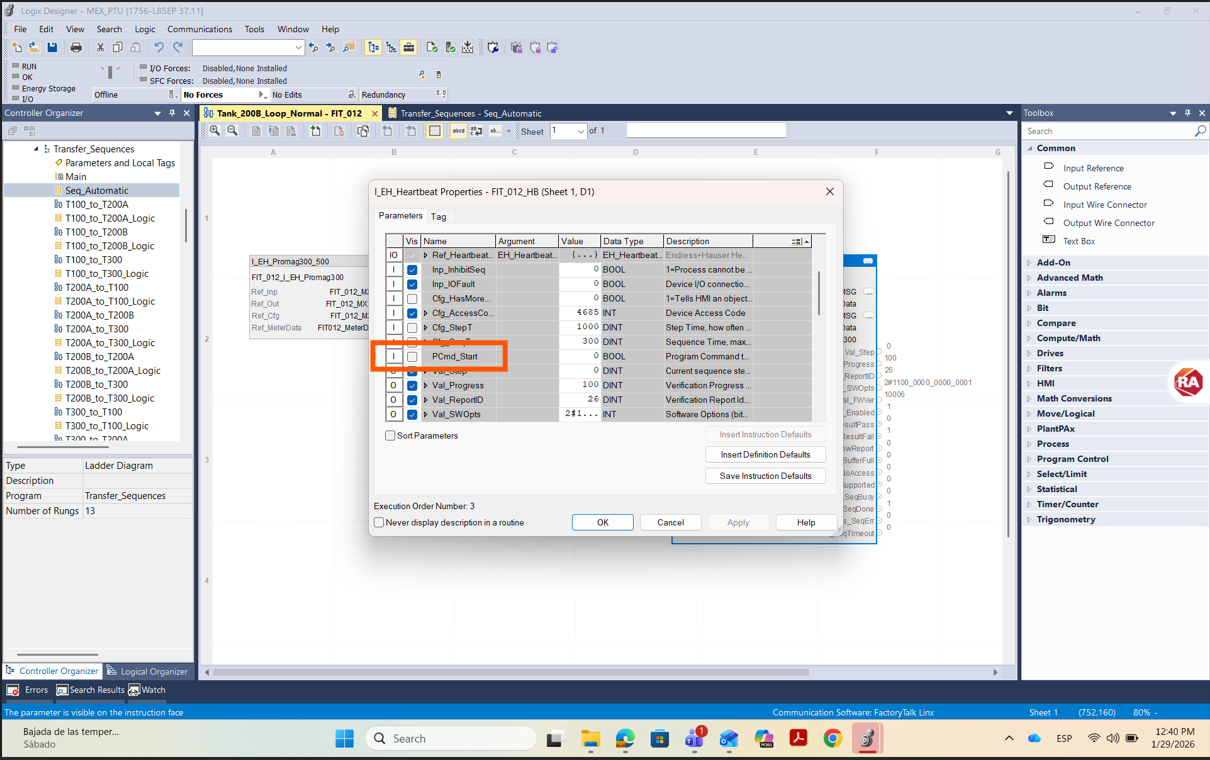This screenshot has height=760, width=1210.
Task: Check visibility for Cfg_HasMore parameter
Action: 412,299
